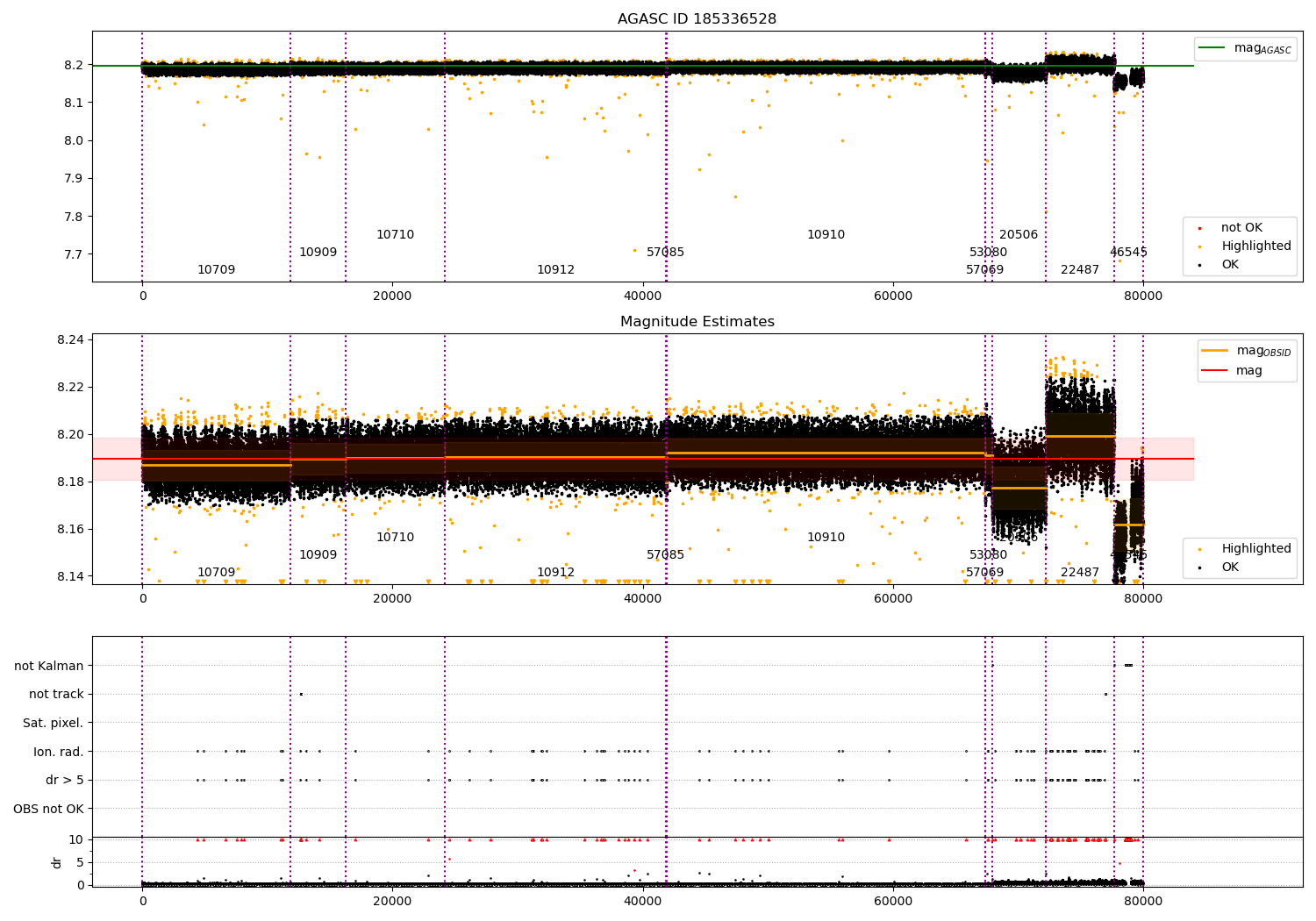Click OBSID label 10909 in top plot
This screenshot has width=1316, height=921.
pyautogui.click(x=318, y=252)
